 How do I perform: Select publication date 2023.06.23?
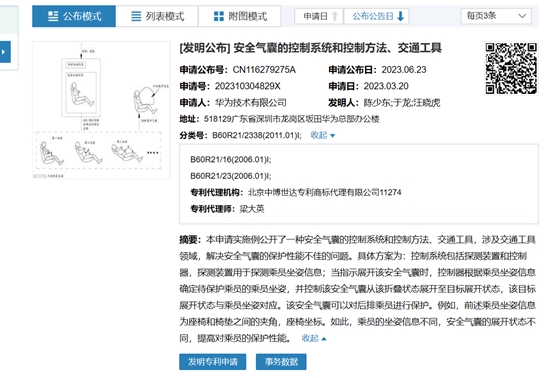click(x=404, y=70)
